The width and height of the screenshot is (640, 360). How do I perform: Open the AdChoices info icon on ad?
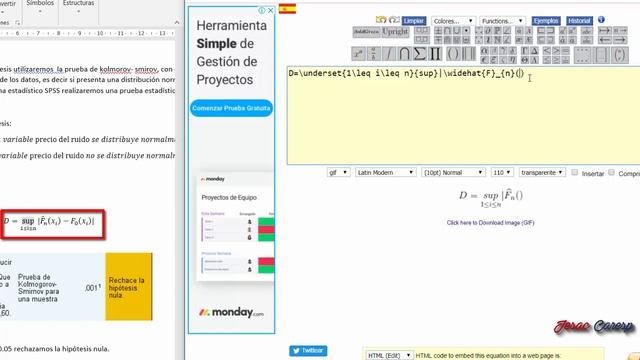click(x=262, y=11)
